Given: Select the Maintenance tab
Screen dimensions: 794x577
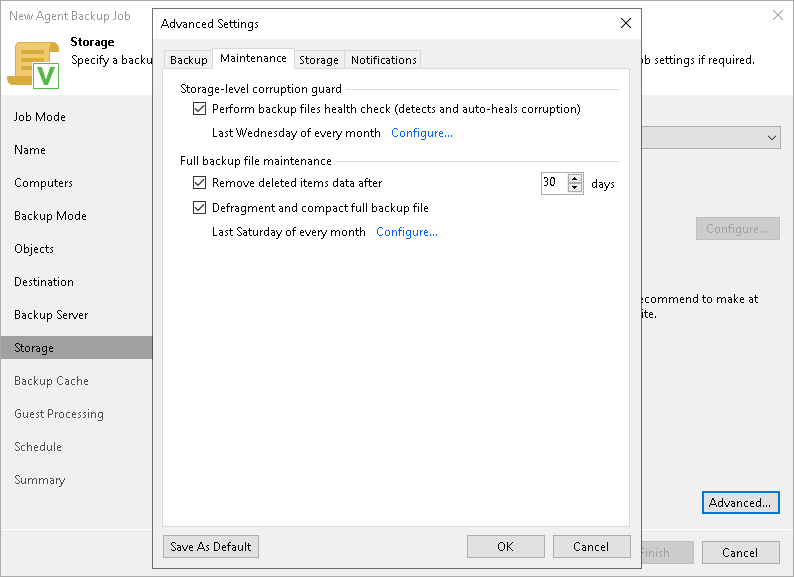Looking at the screenshot, I should pyautogui.click(x=253, y=58).
